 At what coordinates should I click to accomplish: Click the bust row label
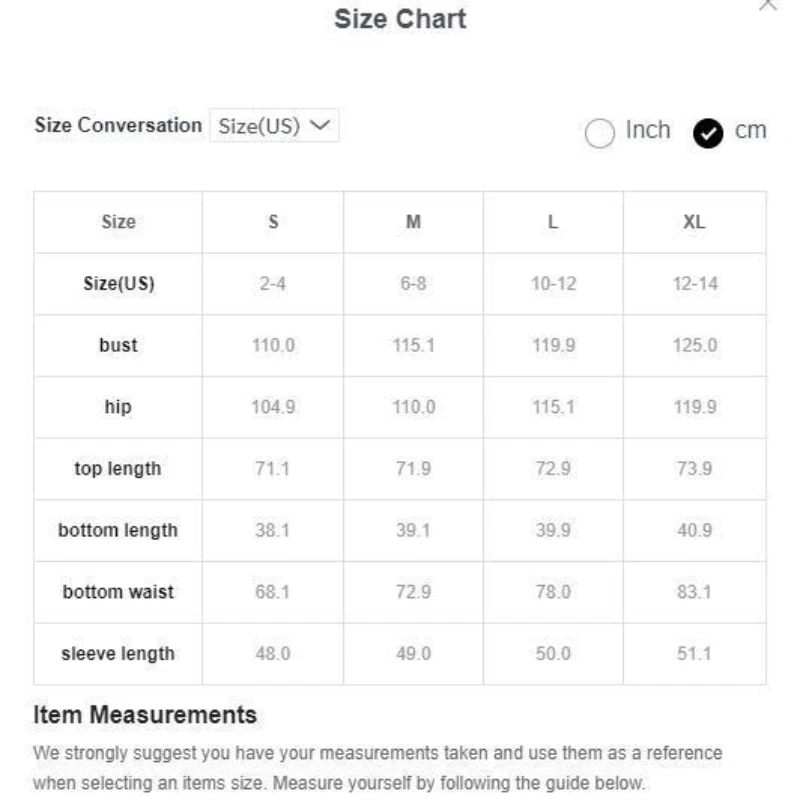point(118,346)
